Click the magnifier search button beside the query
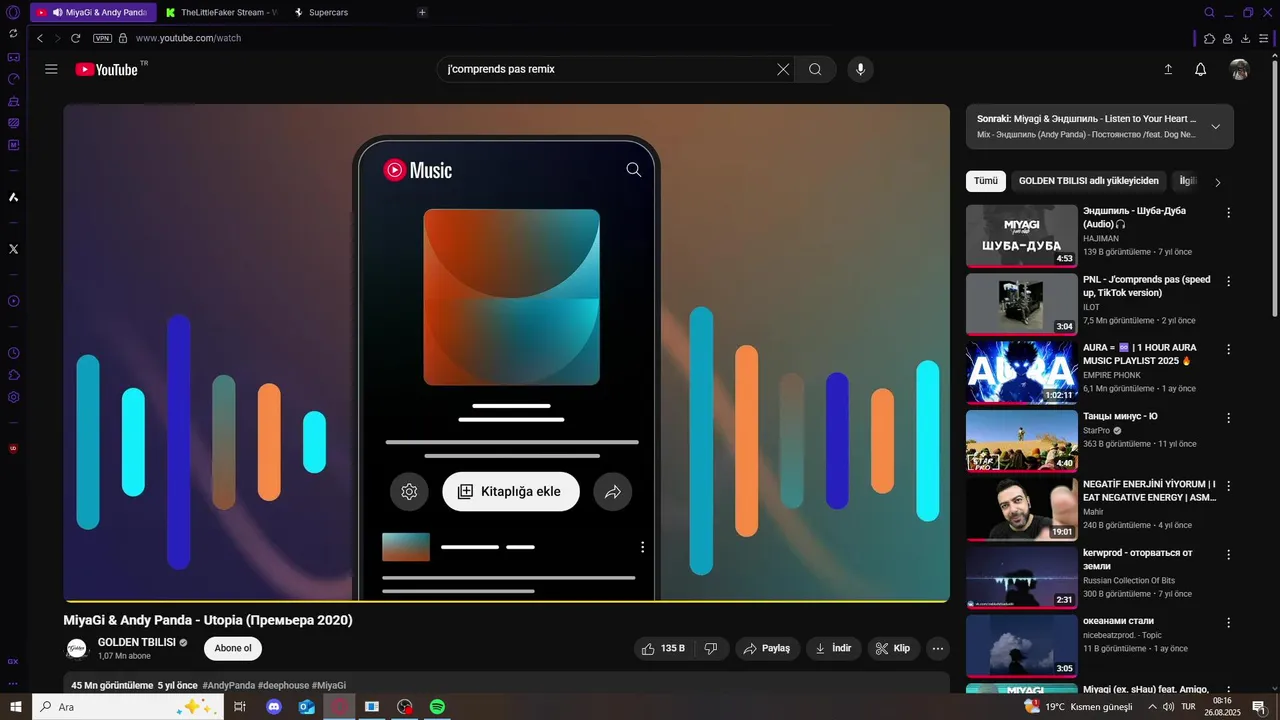The height and width of the screenshot is (720, 1280). point(815,69)
